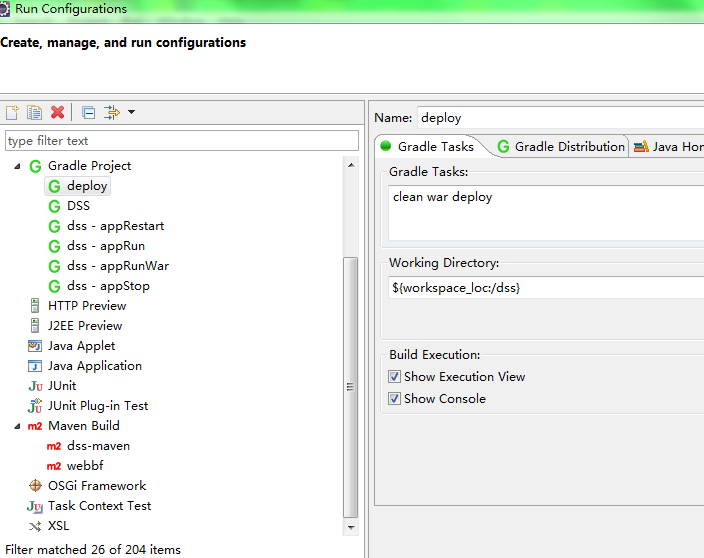Select the webbf Maven configuration

click(x=85, y=466)
